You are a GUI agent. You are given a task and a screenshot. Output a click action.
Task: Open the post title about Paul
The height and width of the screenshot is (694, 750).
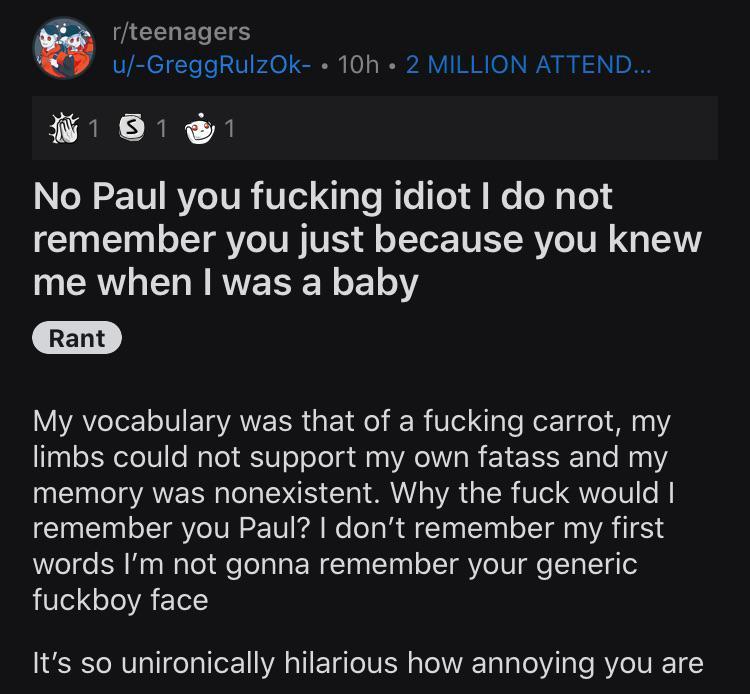click(367, 239)
